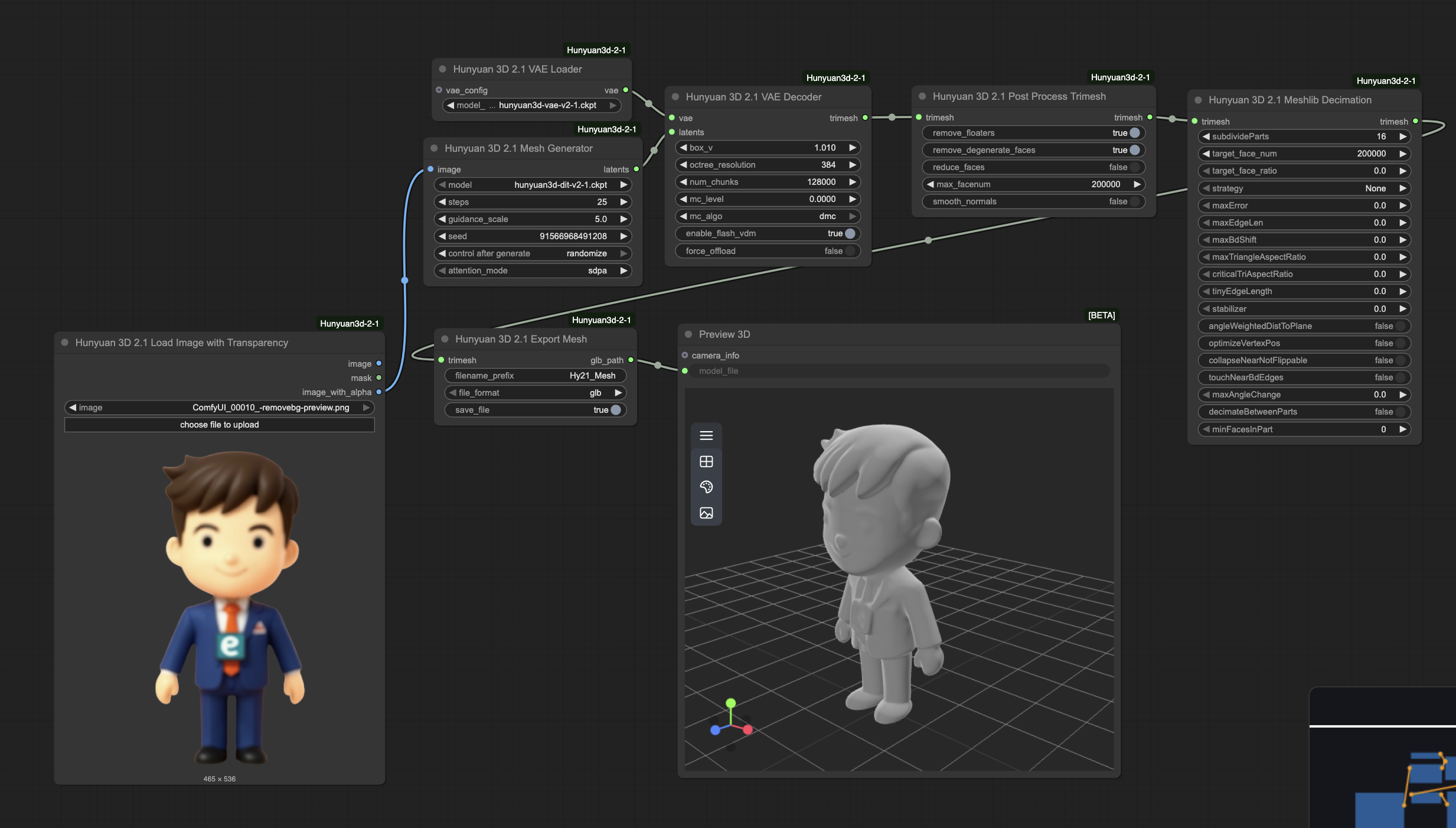The width and height of the screenshot is (1456, 828).
Task: Toggle smooth_normals switch
Action: [1135, 202]
